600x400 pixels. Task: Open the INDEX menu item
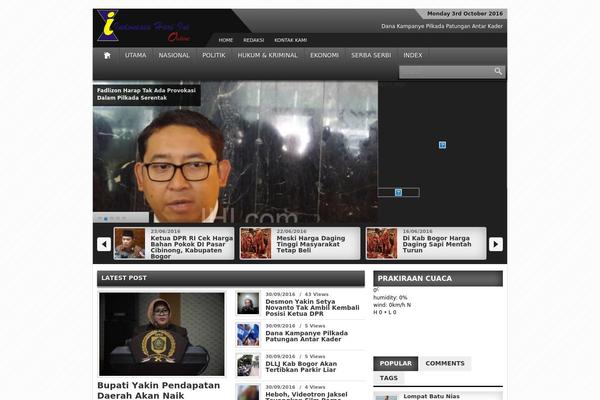413,55
